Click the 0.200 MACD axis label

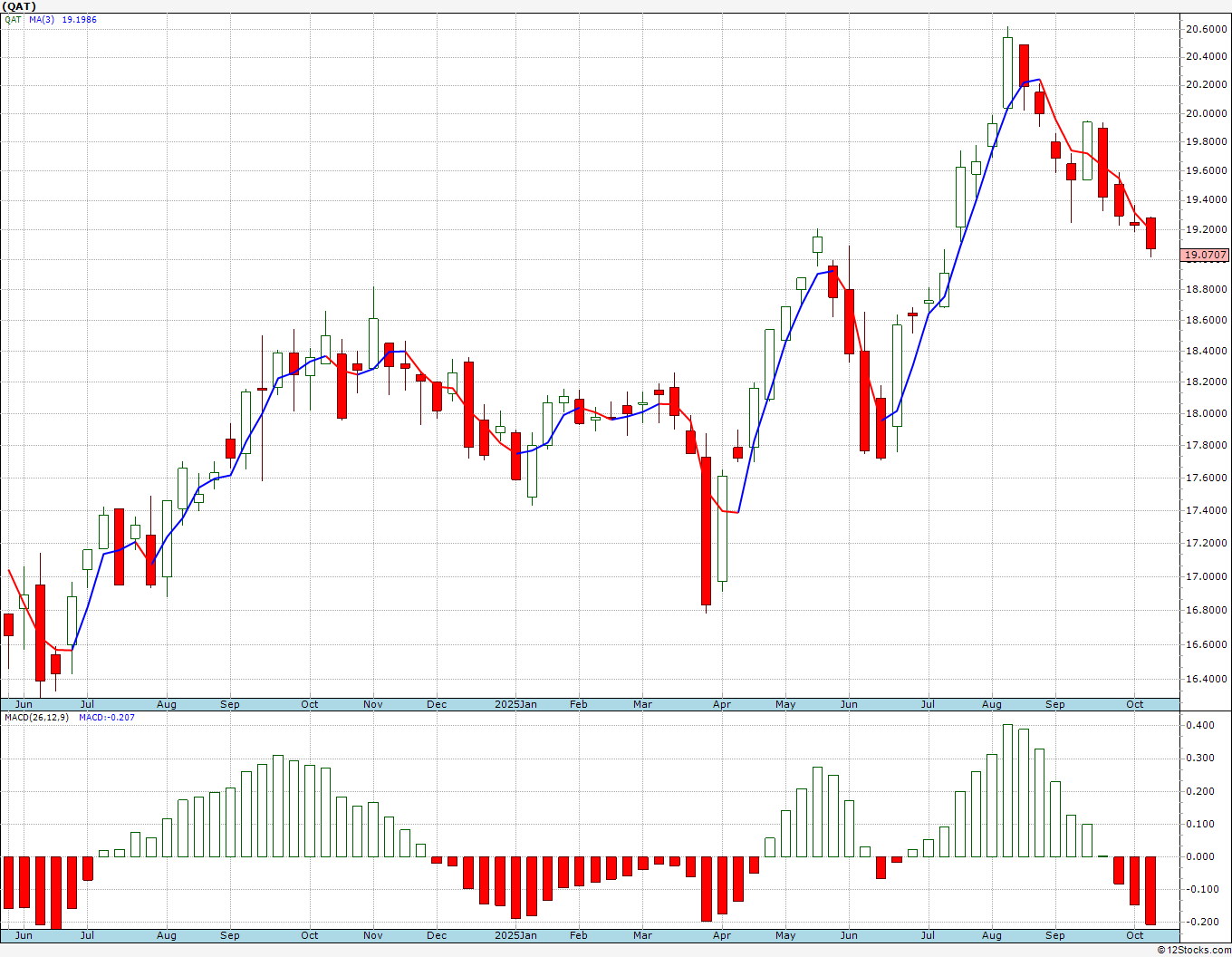pos(1200,791)
